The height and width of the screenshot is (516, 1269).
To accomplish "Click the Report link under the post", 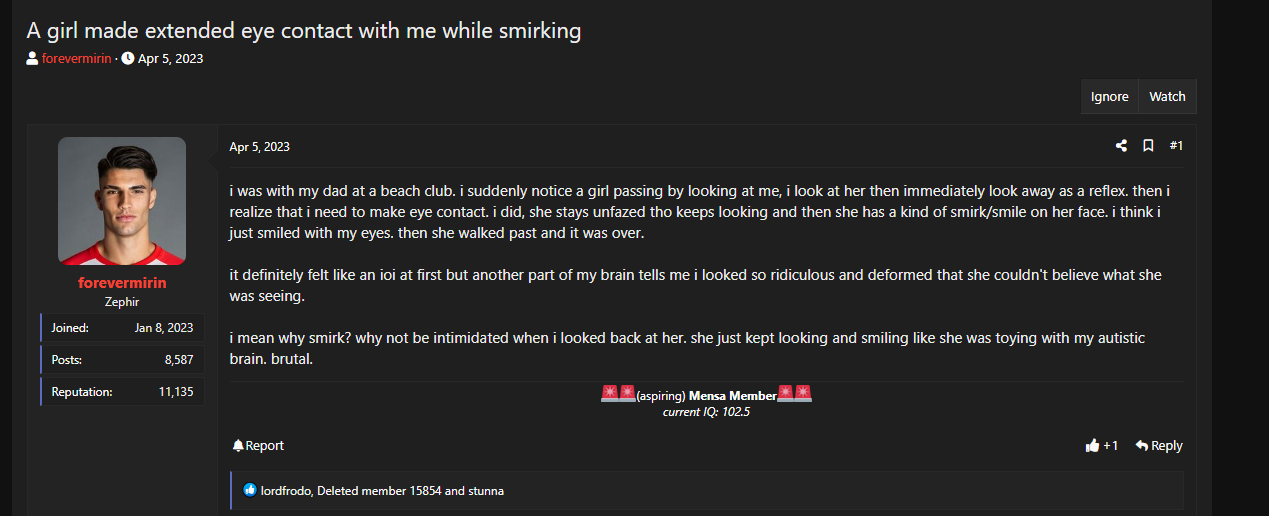I will (x=265, y=446).
